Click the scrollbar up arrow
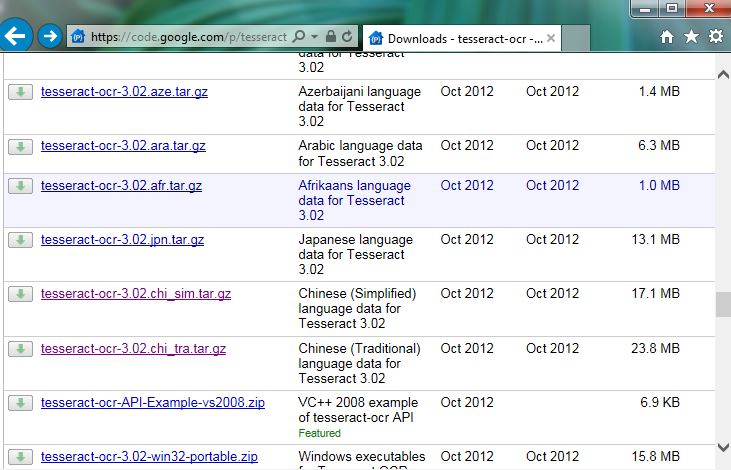The image size is (731, 470). 723,74
